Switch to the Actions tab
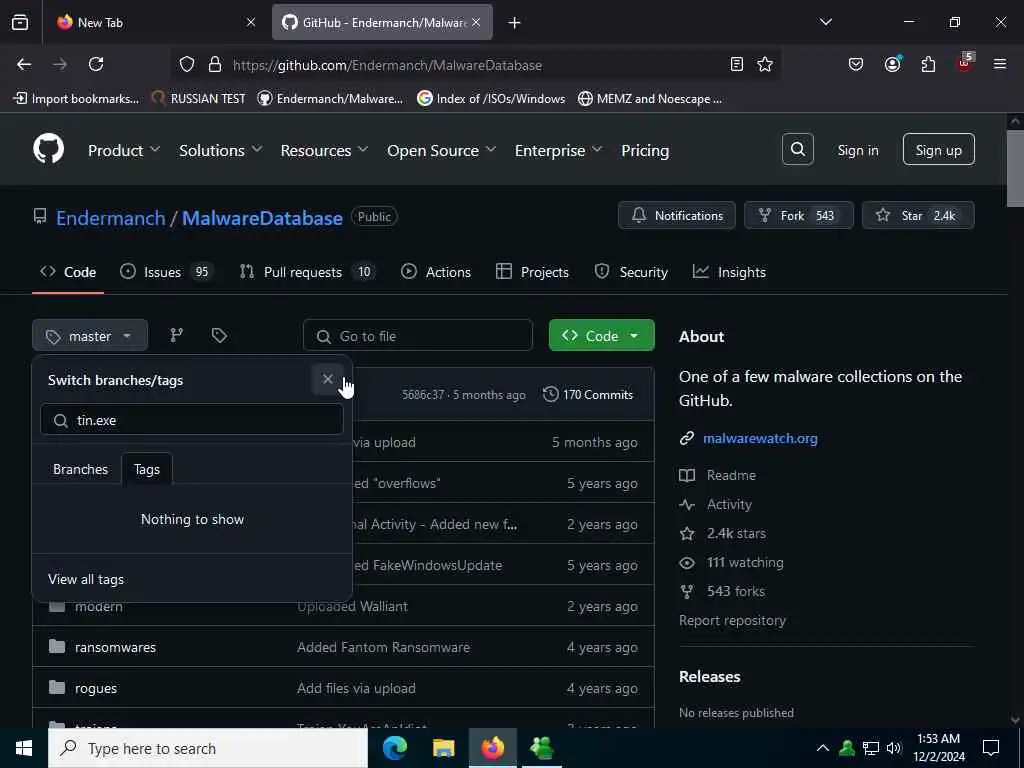The height and width of the screenshot is (768, 1024). coord(436,272)
